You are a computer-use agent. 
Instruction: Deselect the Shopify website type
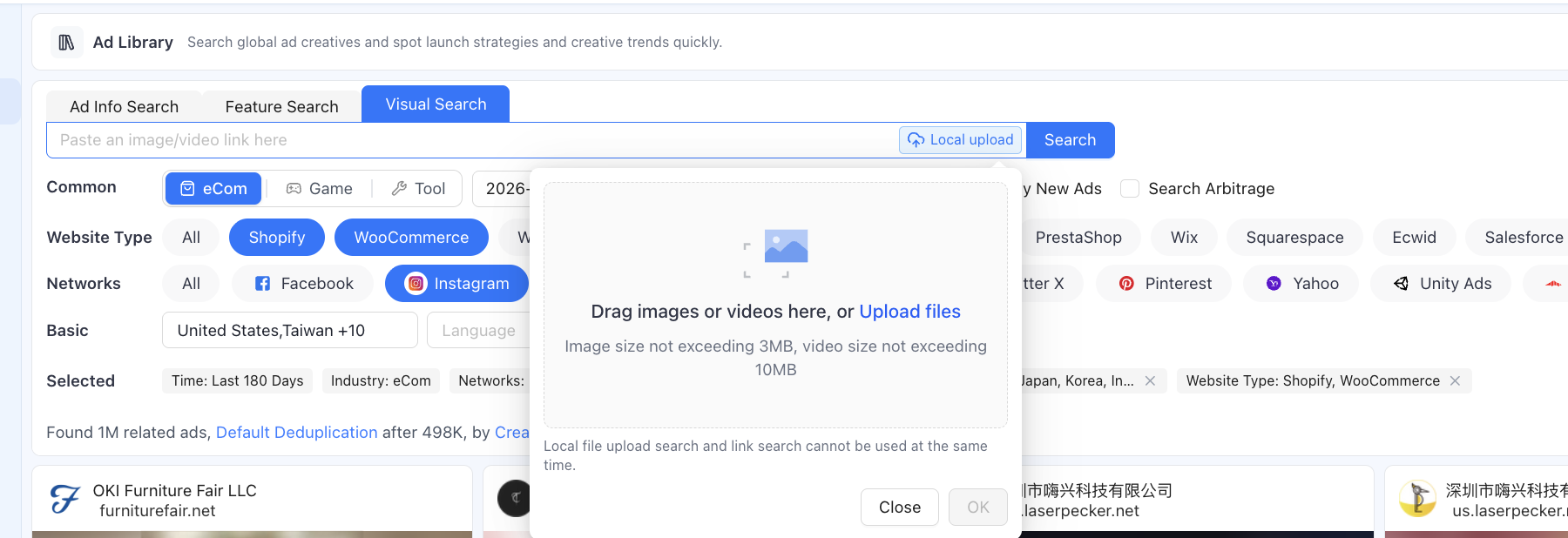pos(277,238)
